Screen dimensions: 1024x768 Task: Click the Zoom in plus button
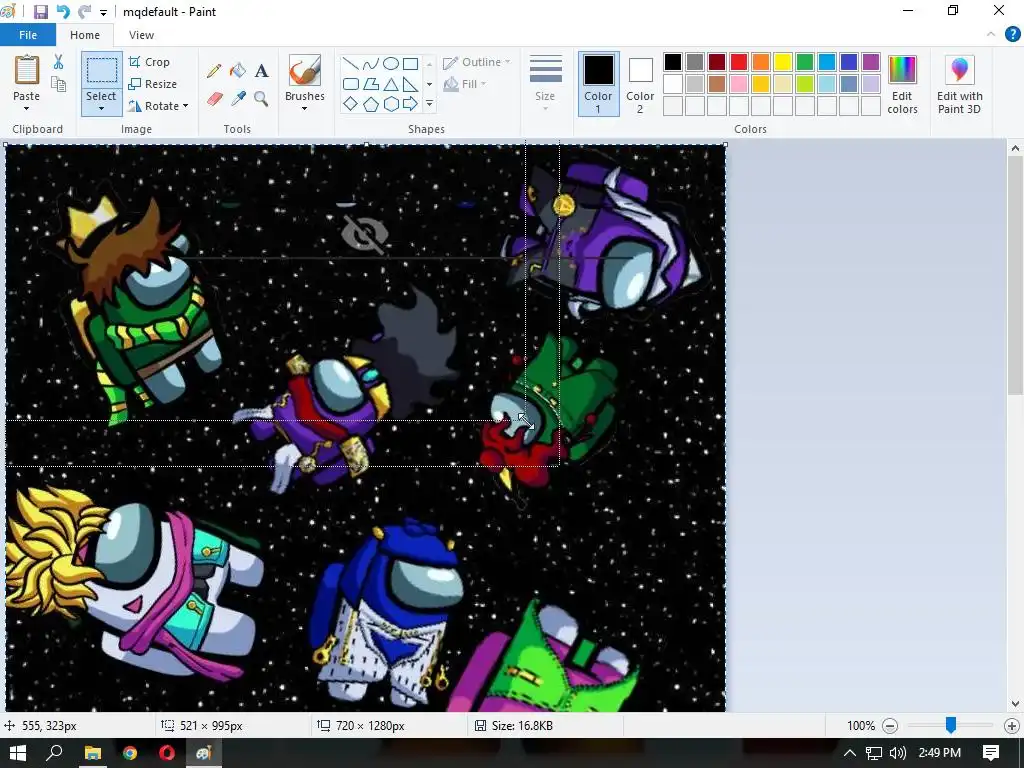[1012, 726]
